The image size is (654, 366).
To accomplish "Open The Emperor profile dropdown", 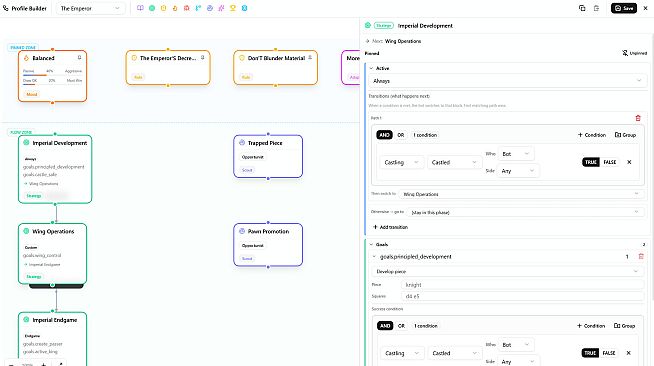I will 90,8.
